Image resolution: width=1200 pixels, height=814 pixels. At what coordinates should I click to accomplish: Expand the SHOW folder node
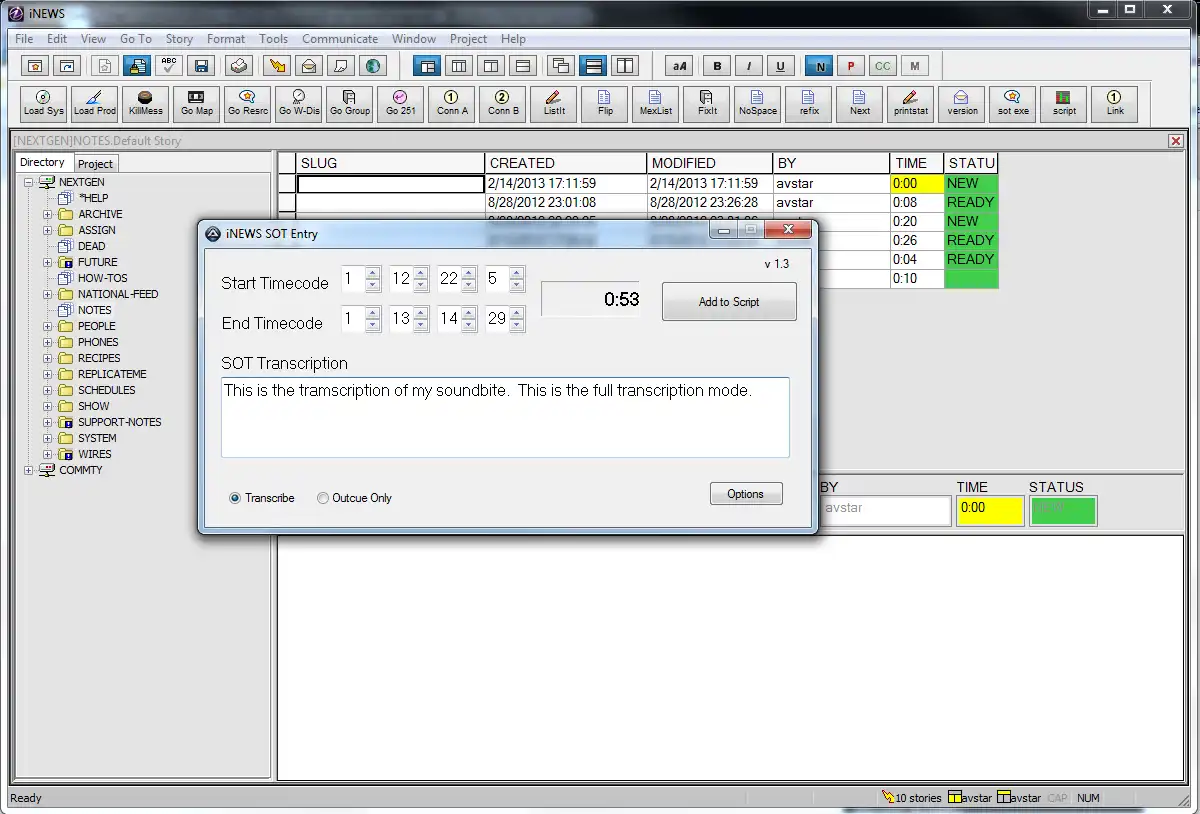click(47, 406)
